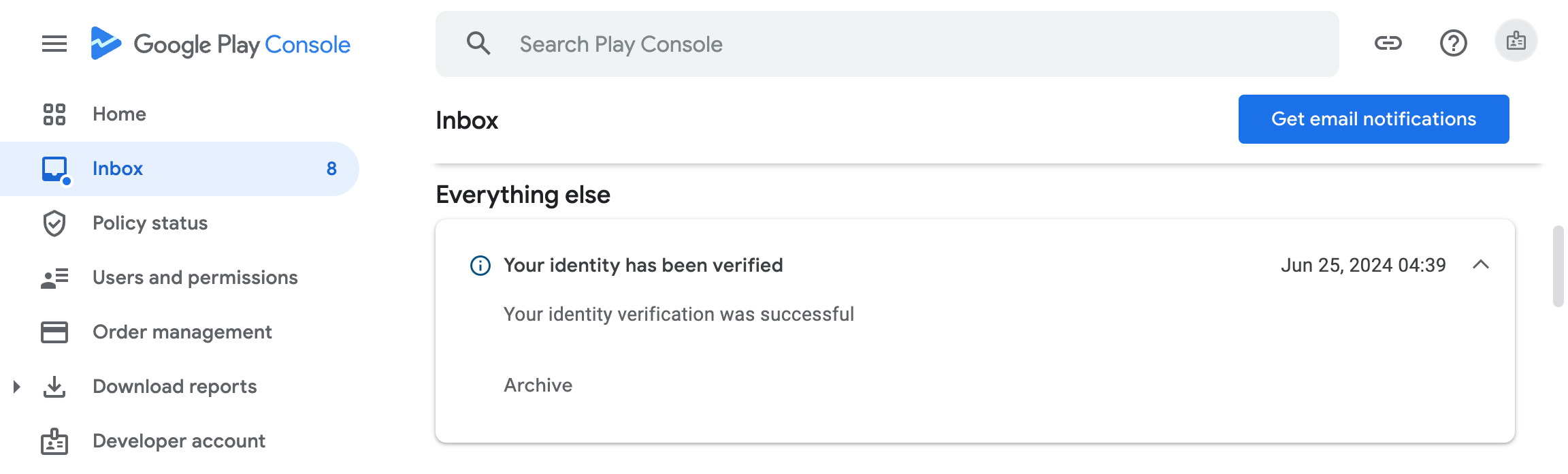Click the search magnifier icon
This screenshot has width=1568, height=474.
(x=479, y=43)
